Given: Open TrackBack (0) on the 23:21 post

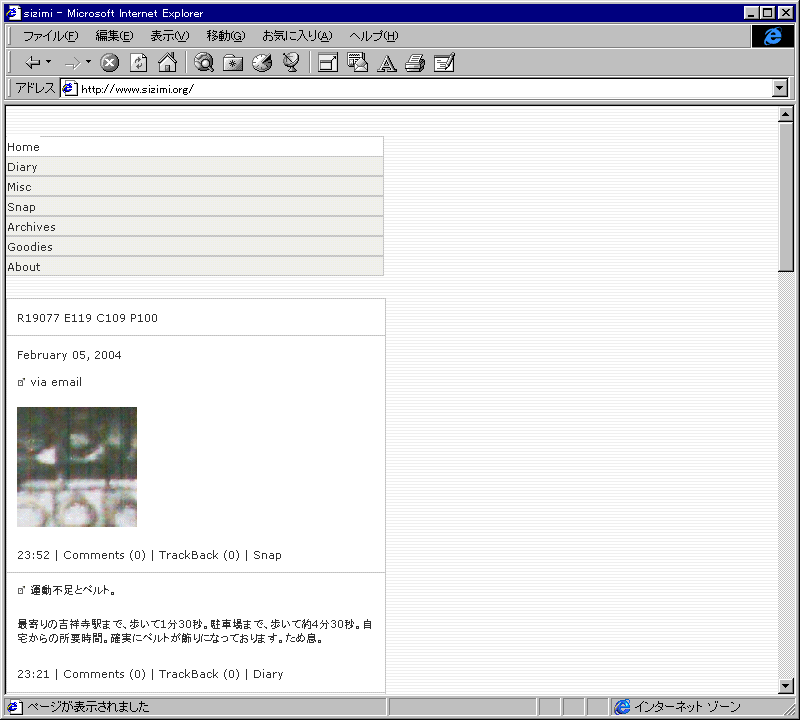Looking at the screenshot, I should tap(199, 674).
